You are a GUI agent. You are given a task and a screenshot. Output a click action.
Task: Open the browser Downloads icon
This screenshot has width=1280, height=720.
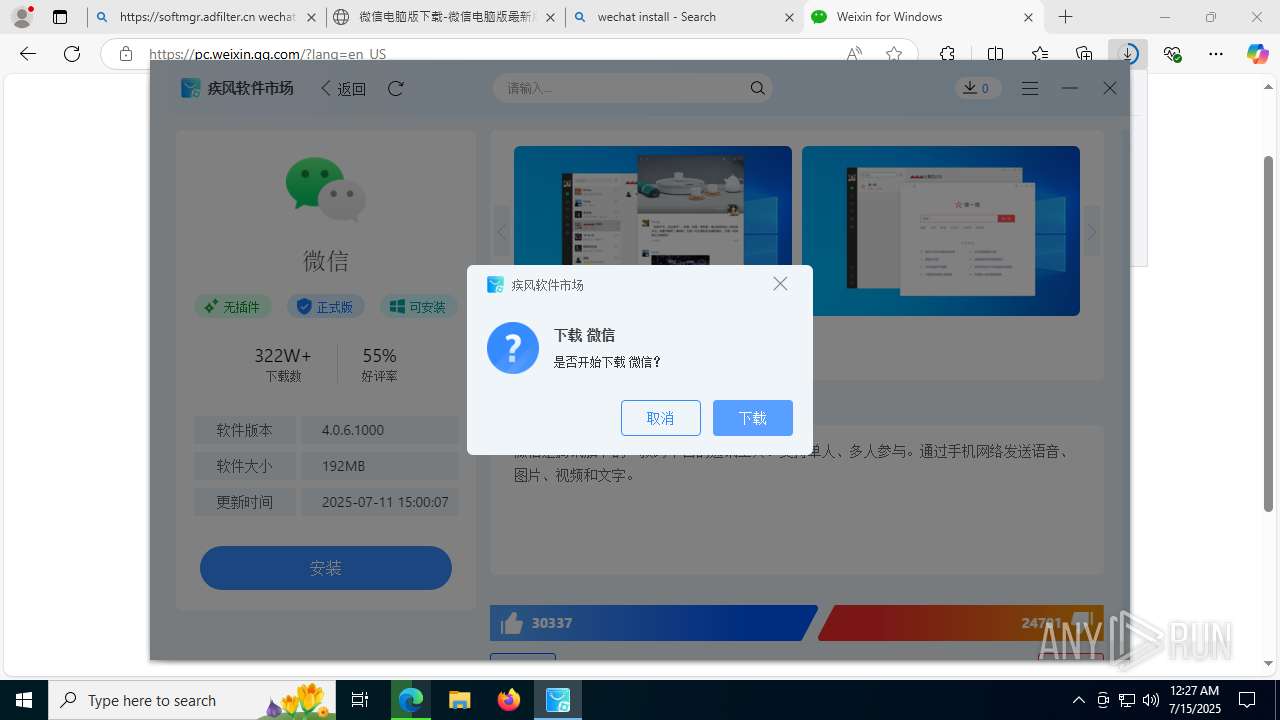pos(1128,54)
